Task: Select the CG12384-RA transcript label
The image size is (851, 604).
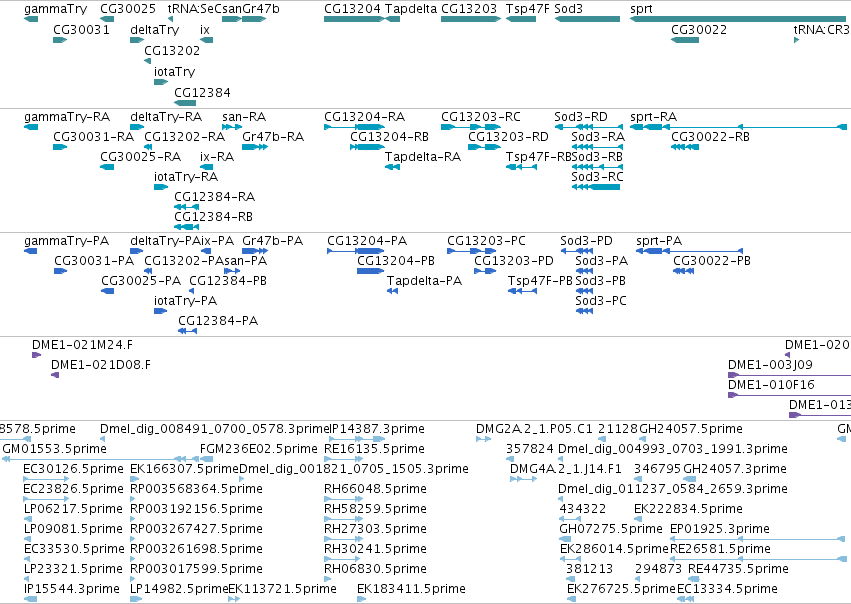Action: point(214,196)
